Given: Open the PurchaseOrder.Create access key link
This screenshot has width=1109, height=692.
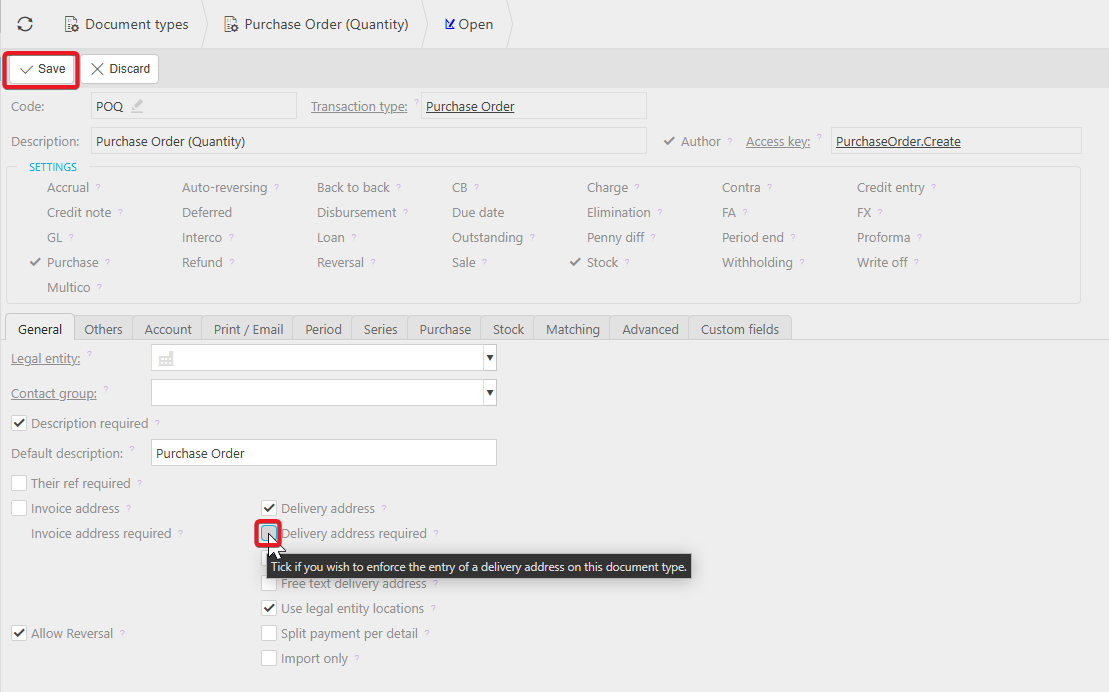Looking at the screenshot, I should [x=898, y=142].
